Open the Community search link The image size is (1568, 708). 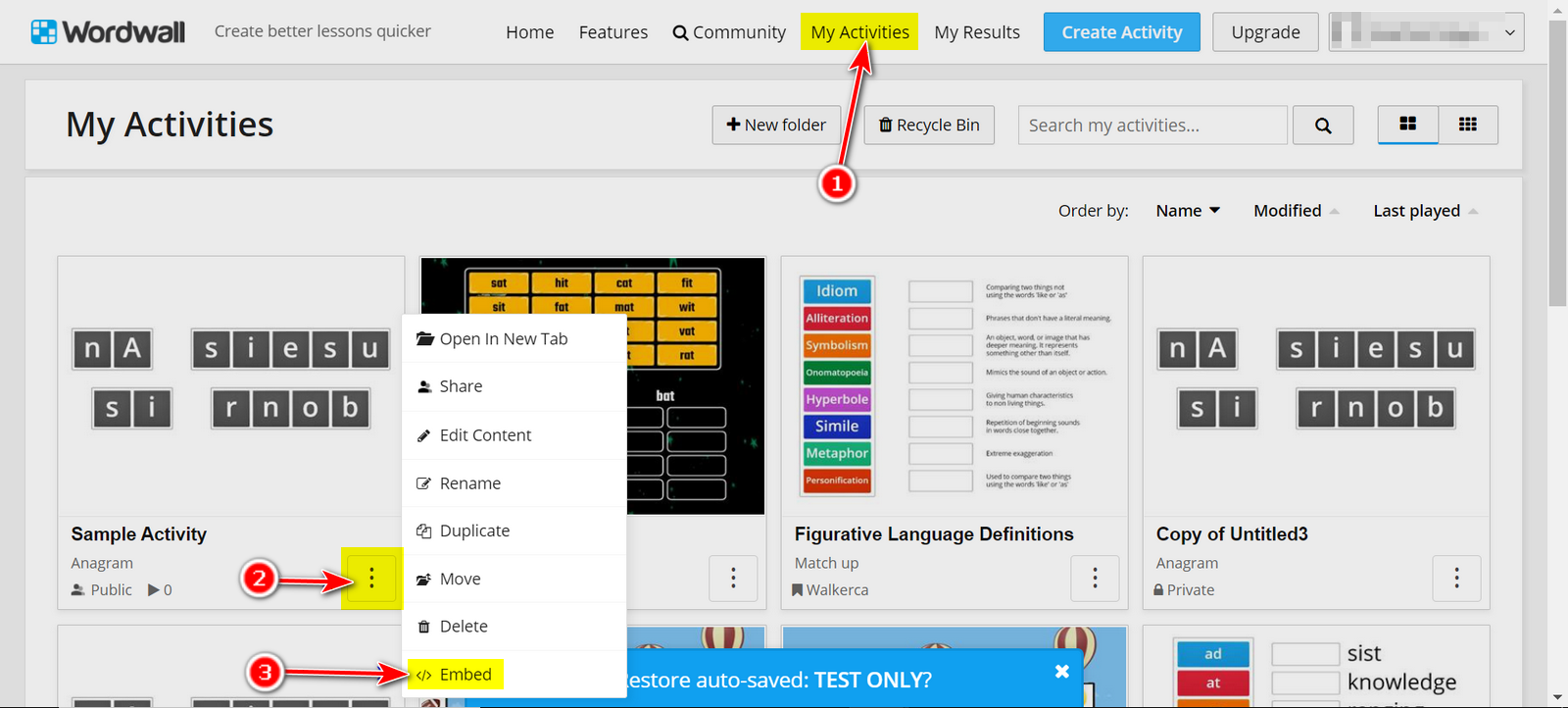(x=729, y=32)
